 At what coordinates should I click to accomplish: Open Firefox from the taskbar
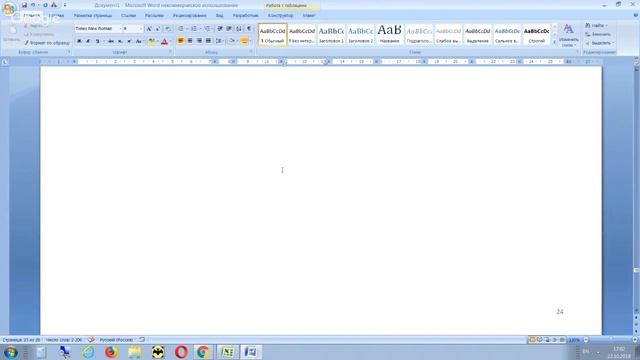click(111, 352)
